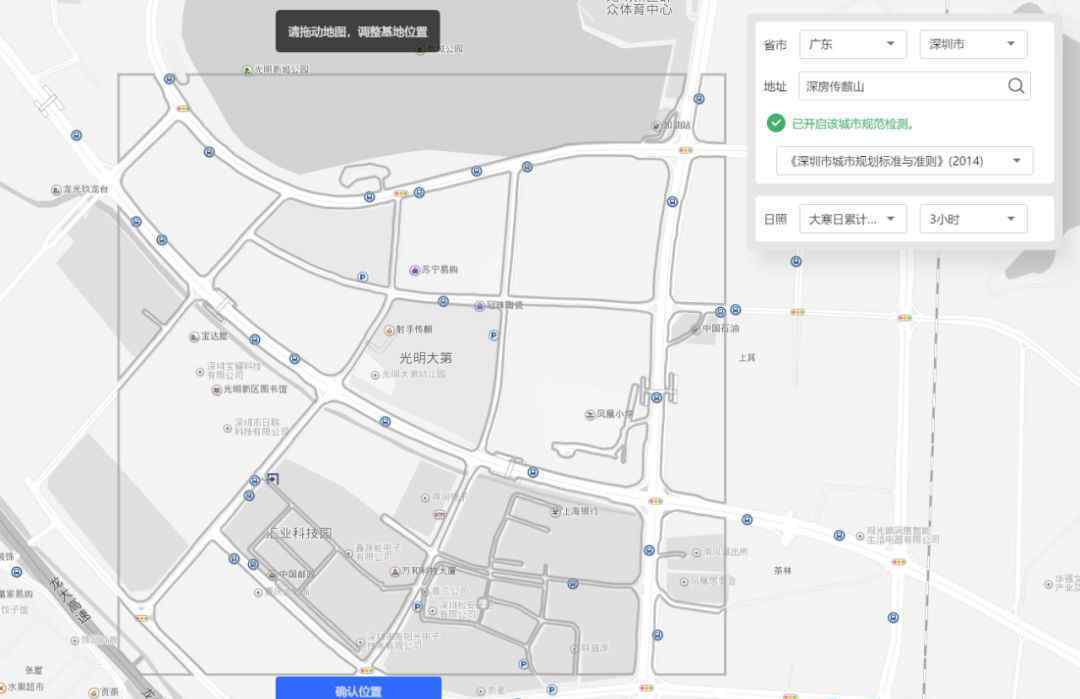Expand the 《深圳市城市规划标准与准则》(2014) dropdown
The width and height of the screenshot is (1080, 699).
(904, 161)
